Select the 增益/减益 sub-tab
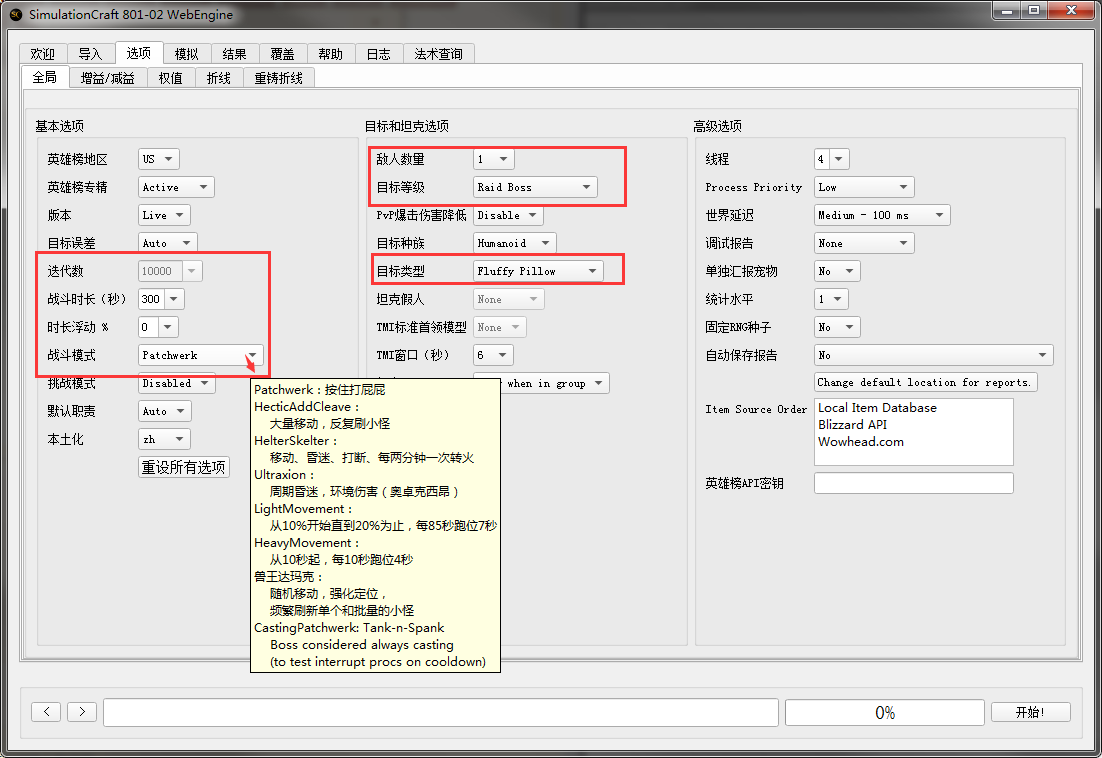 (108, 78)
